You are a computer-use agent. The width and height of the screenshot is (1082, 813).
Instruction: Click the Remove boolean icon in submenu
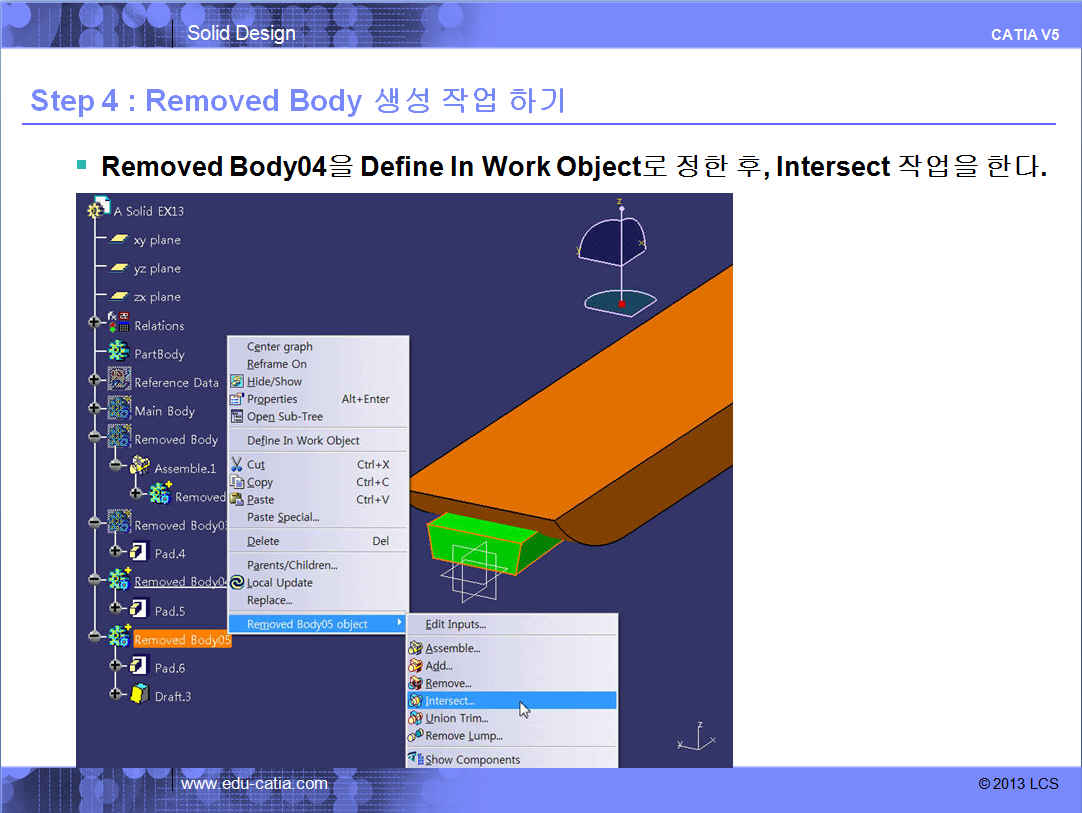415,683
